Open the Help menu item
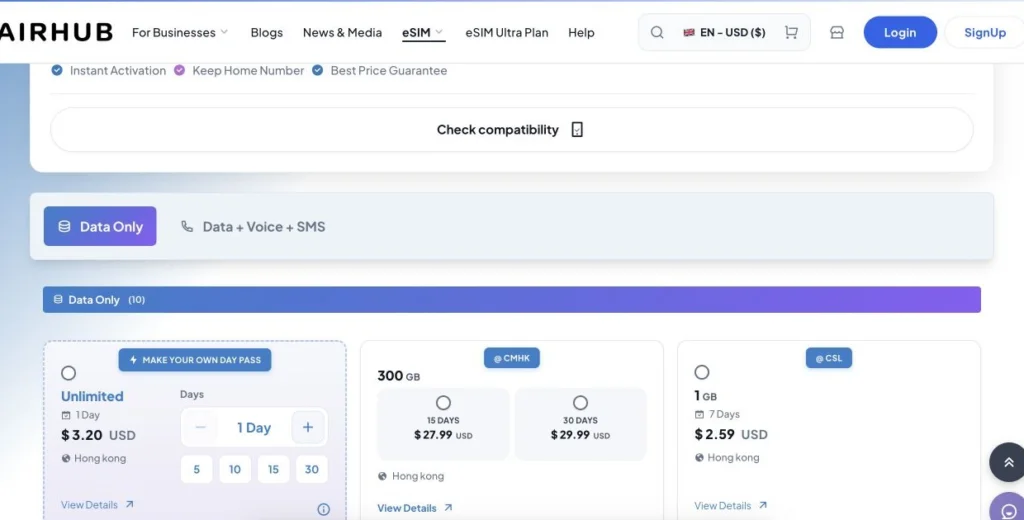The image size is (1024, 520). pyautogui.click(x=581, y=32)
